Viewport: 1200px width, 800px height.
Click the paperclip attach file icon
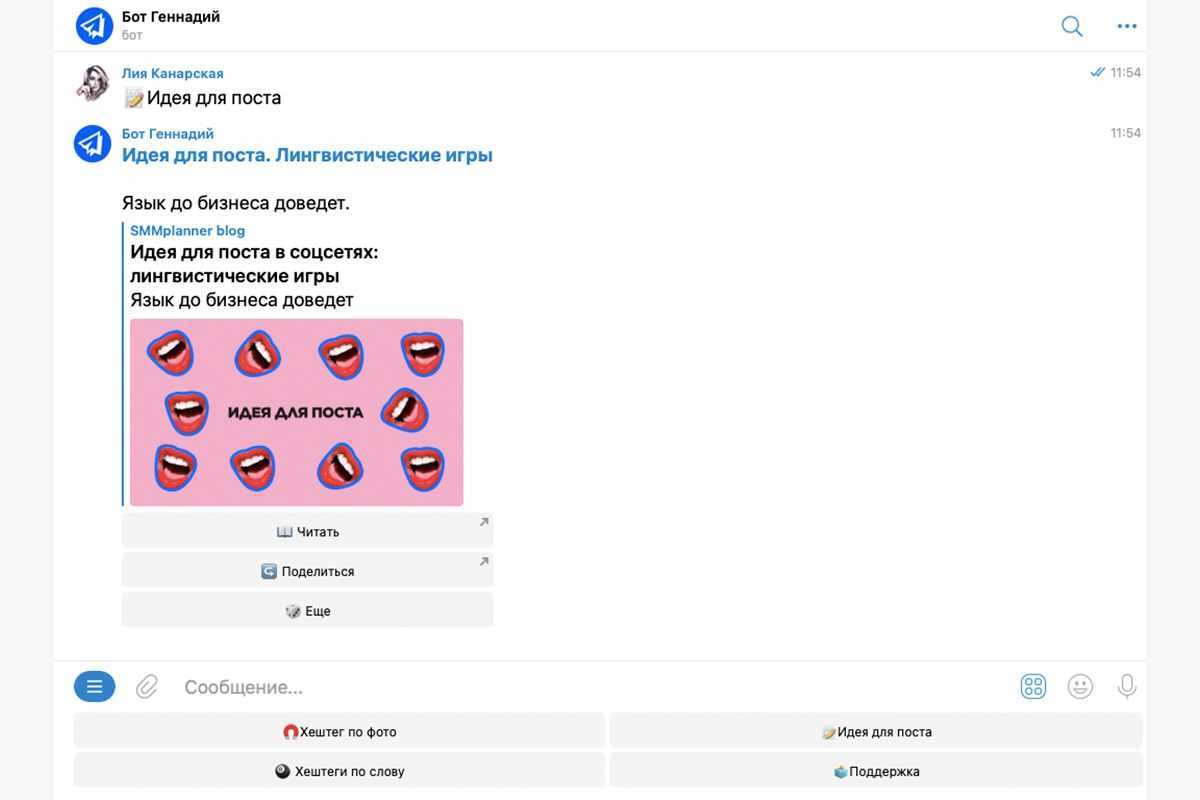[x=147, y=687]
